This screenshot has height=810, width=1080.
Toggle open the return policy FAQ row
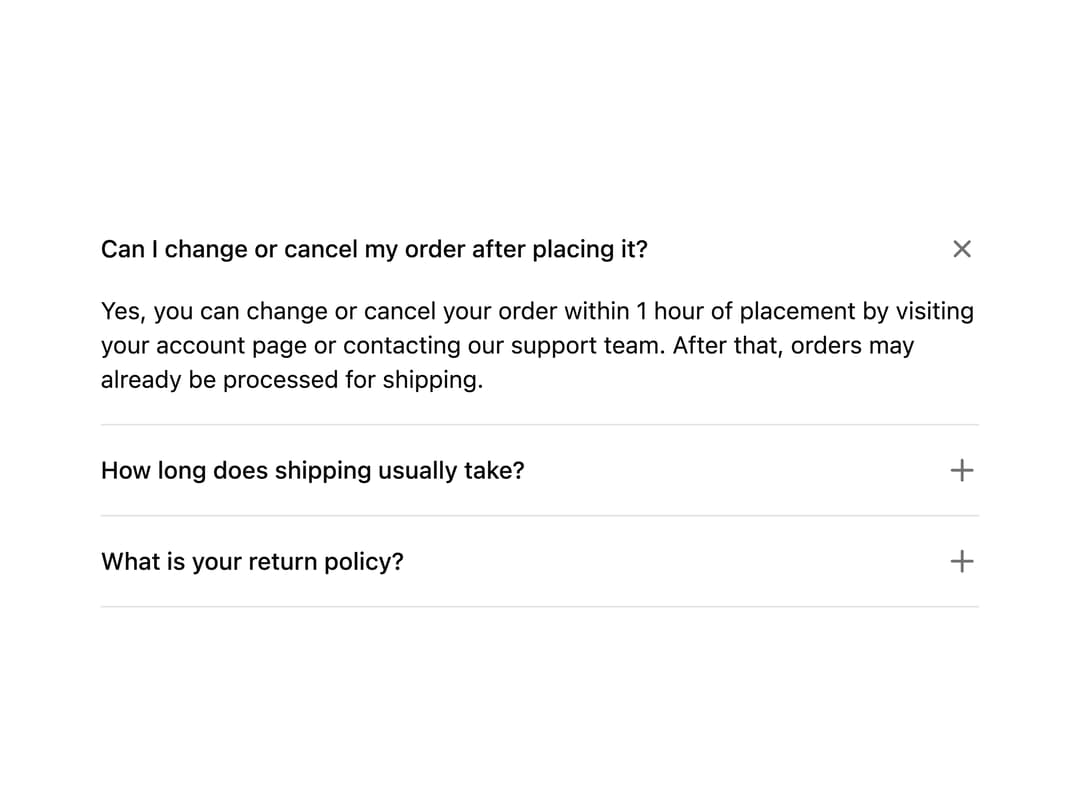(539, 561)
